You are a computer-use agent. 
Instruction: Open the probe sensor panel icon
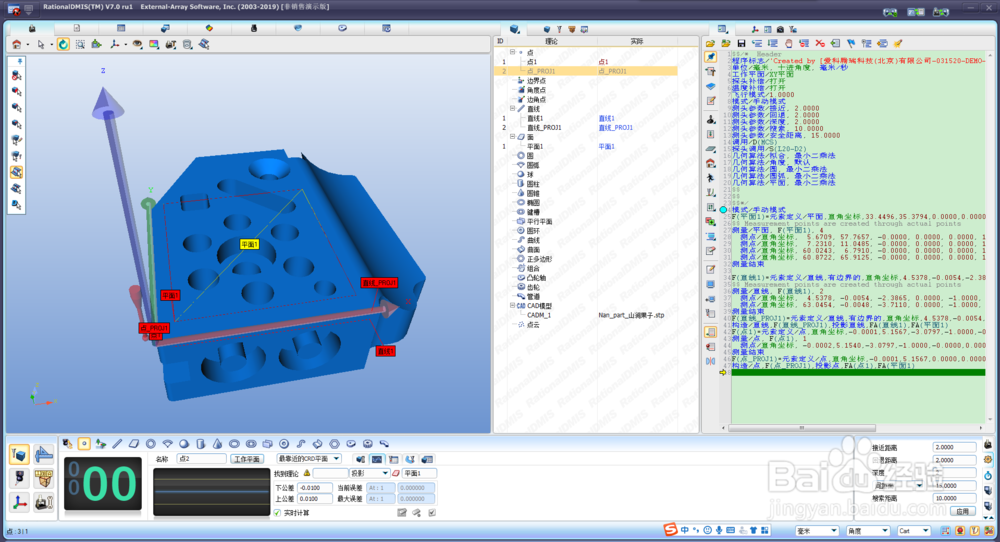[19, 478]
